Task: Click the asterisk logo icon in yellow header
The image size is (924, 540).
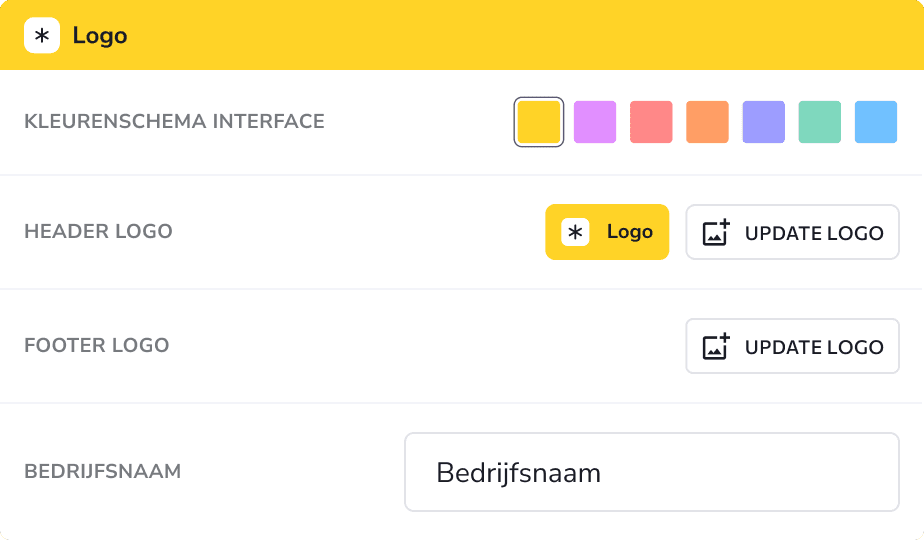Action: pyautogui.click(x=42, y=35)
